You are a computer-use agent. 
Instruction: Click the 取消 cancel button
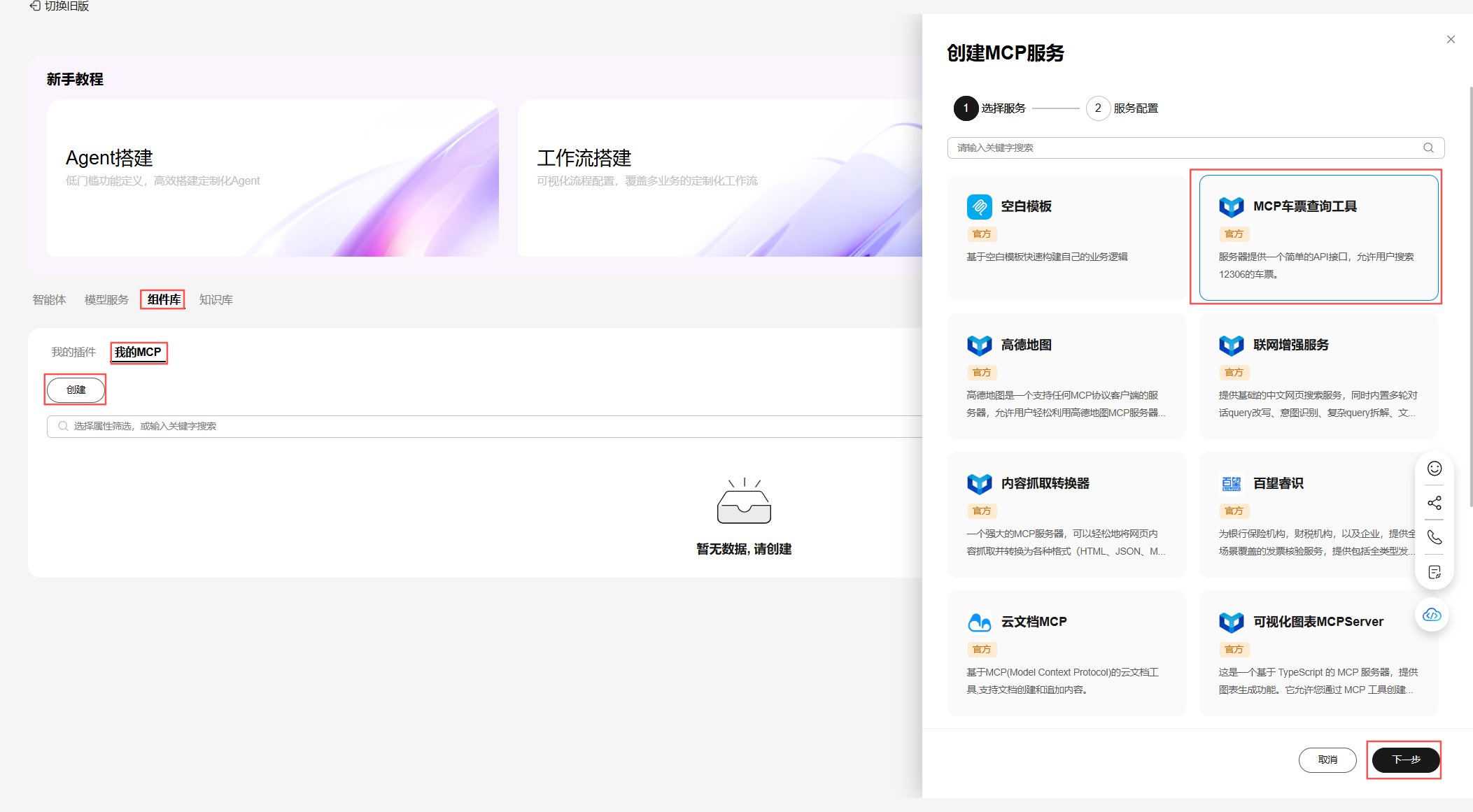click(x=1327, y=760)
